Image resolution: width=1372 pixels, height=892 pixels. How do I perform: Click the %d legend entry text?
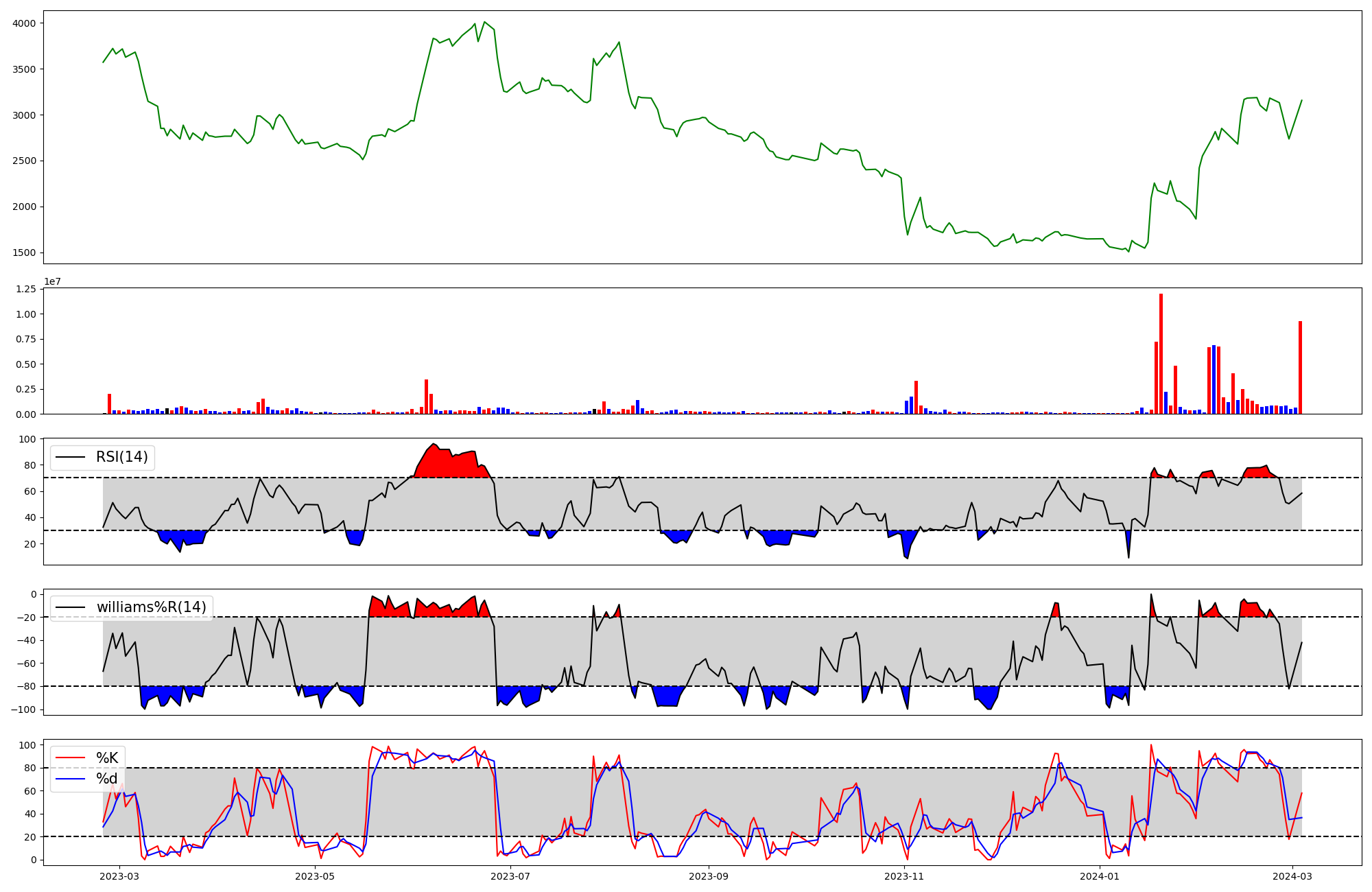click(x=107, y=779)
